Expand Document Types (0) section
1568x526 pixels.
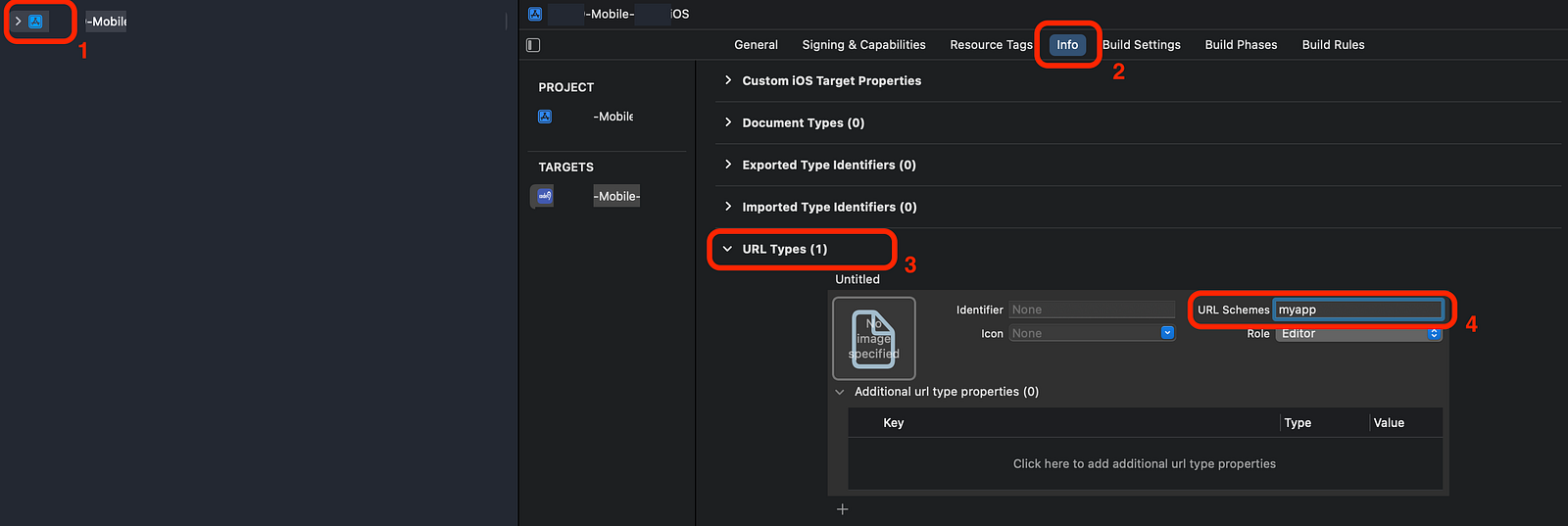pos(727,122)
